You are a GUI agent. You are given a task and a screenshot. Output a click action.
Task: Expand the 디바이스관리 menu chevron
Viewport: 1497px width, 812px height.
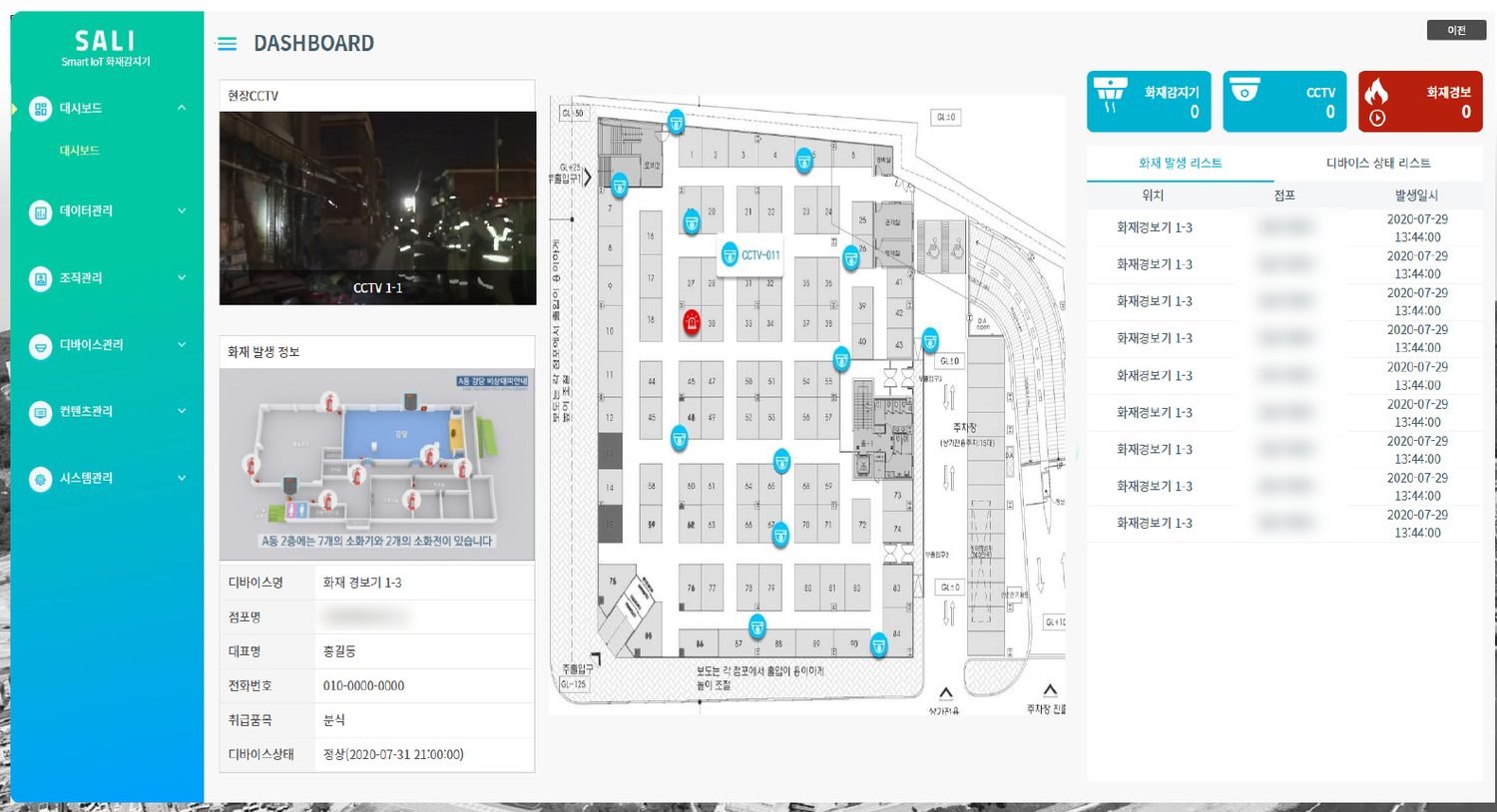coord(182,345)
